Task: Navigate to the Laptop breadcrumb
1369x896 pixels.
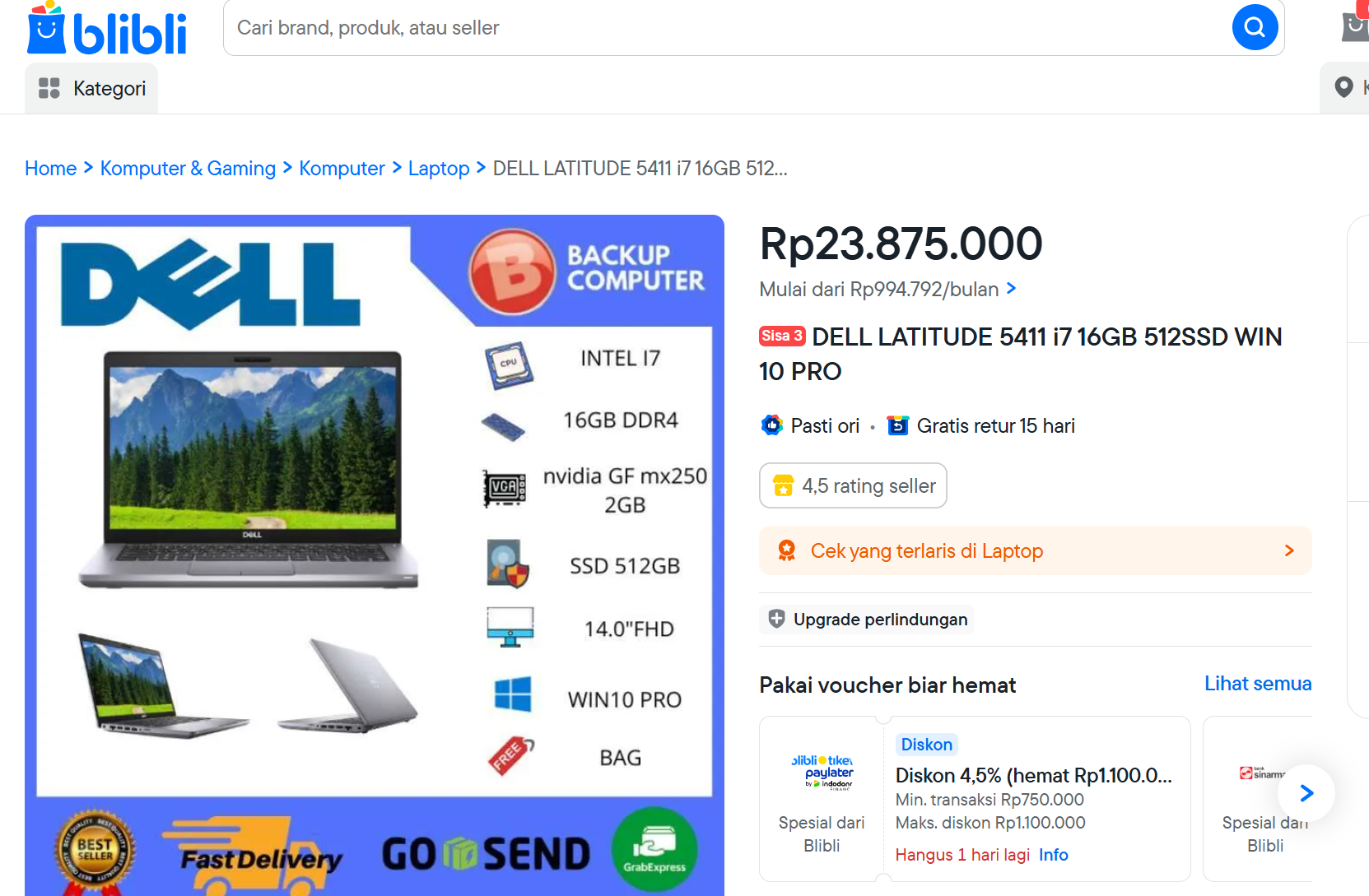Action: (x=439, y=169)
